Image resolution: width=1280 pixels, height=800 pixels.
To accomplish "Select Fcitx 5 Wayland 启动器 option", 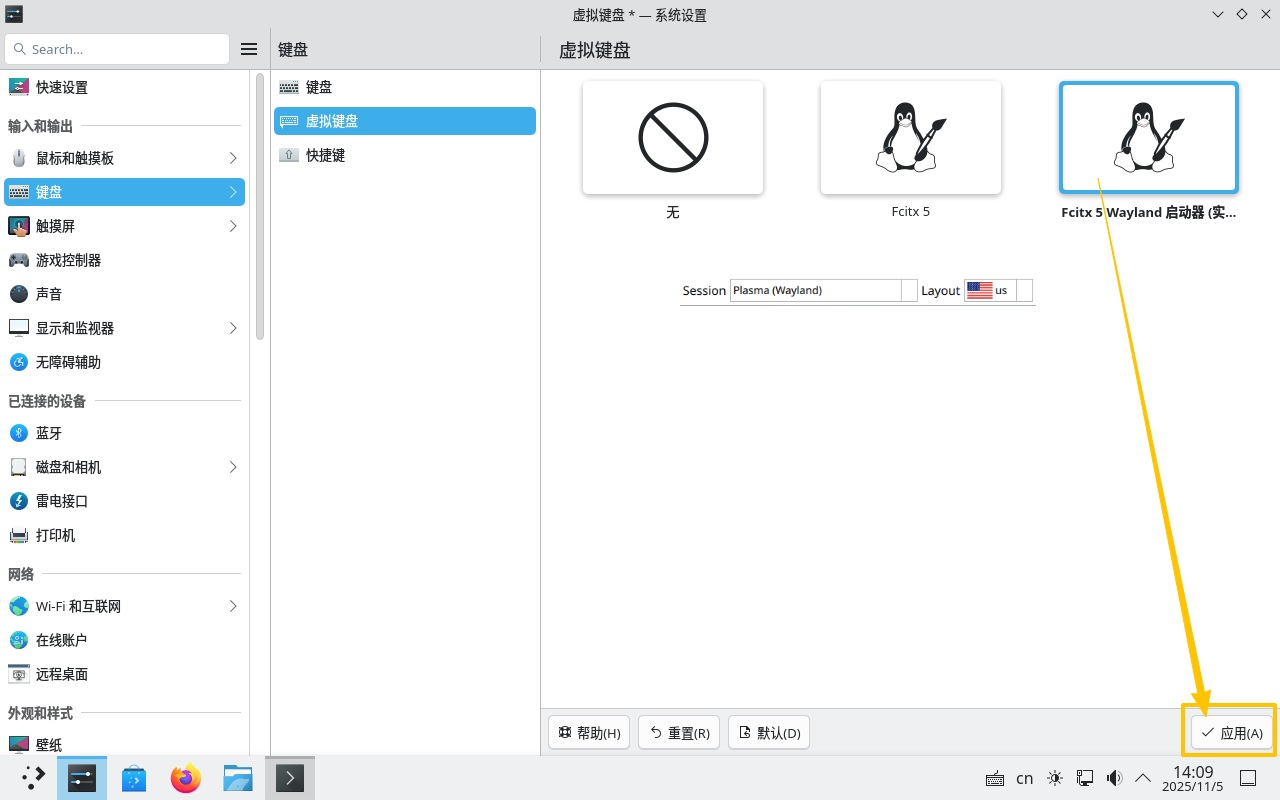I will coord(1148,138).
